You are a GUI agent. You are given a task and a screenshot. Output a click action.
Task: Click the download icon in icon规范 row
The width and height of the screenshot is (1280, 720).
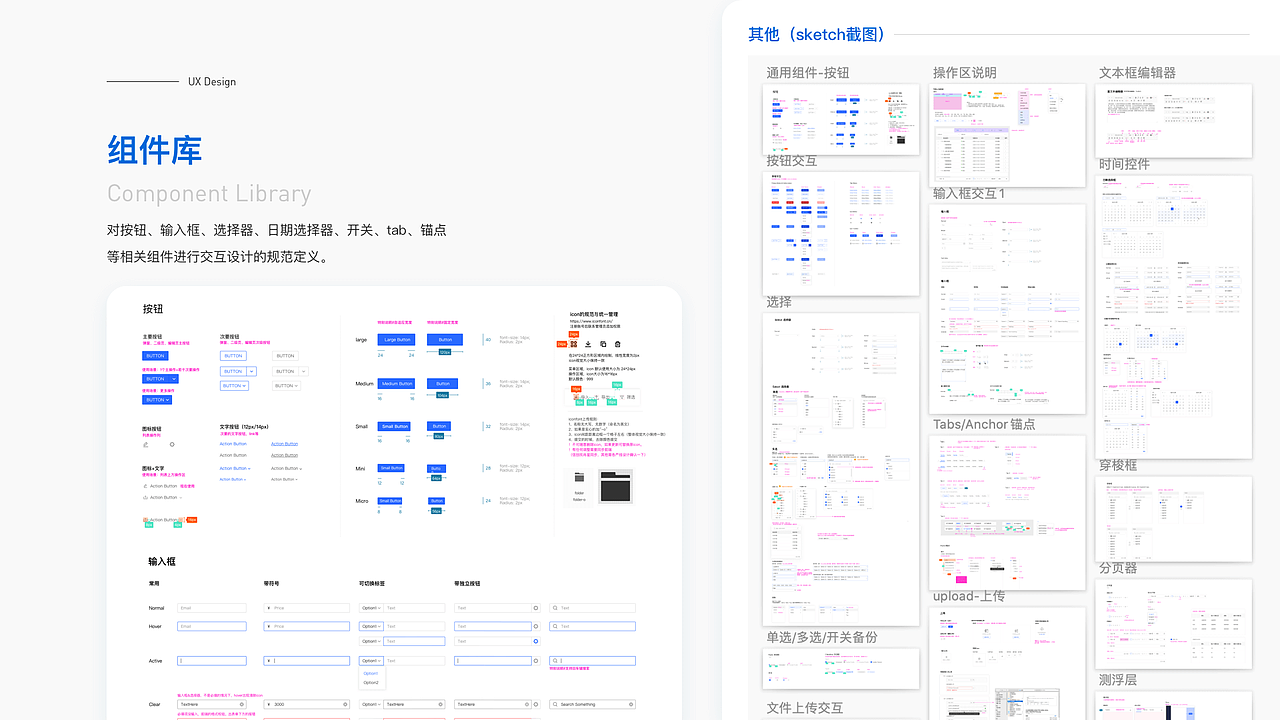588,344
